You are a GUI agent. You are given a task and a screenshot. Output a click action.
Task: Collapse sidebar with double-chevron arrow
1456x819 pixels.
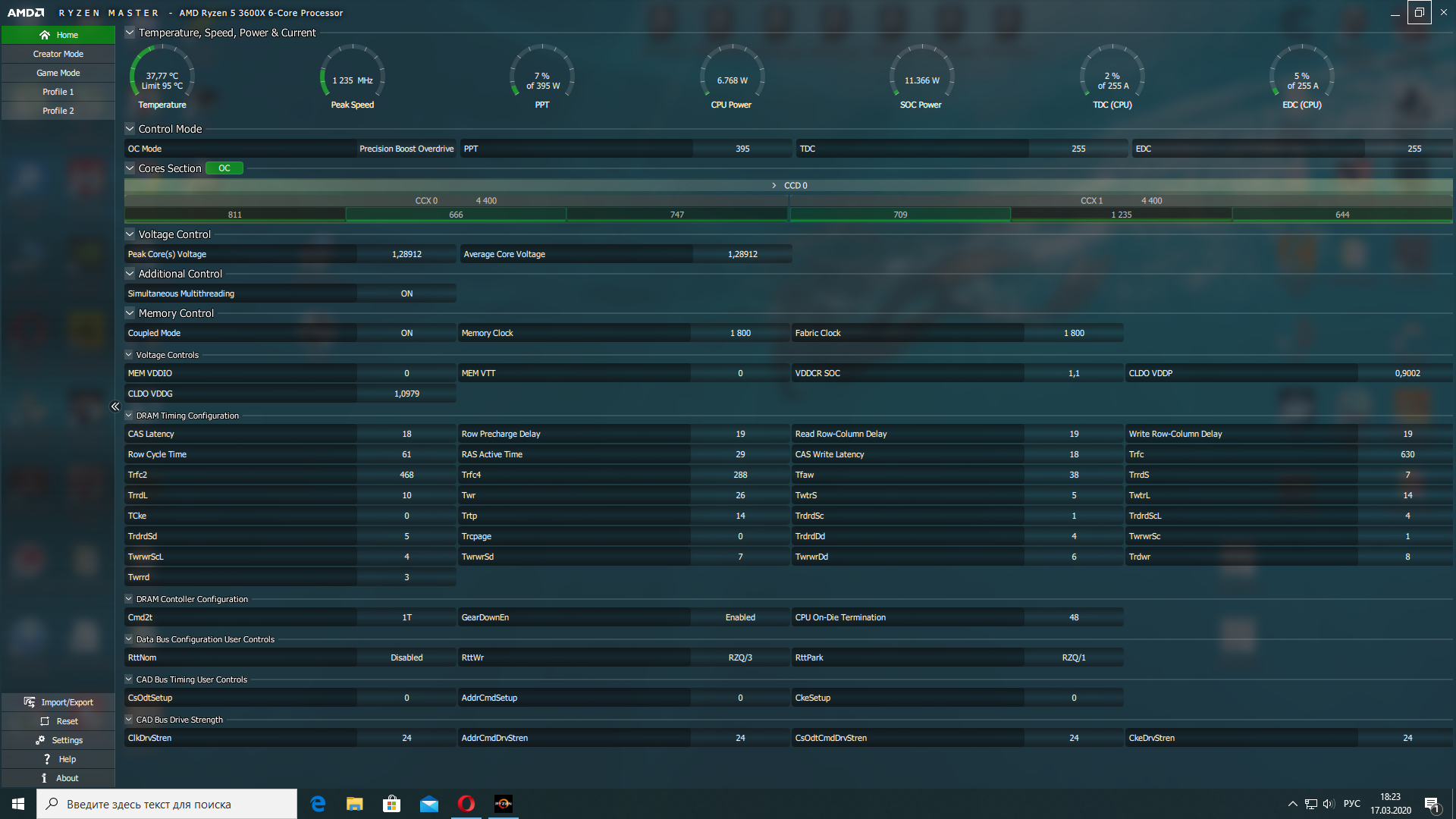point(115,406)
